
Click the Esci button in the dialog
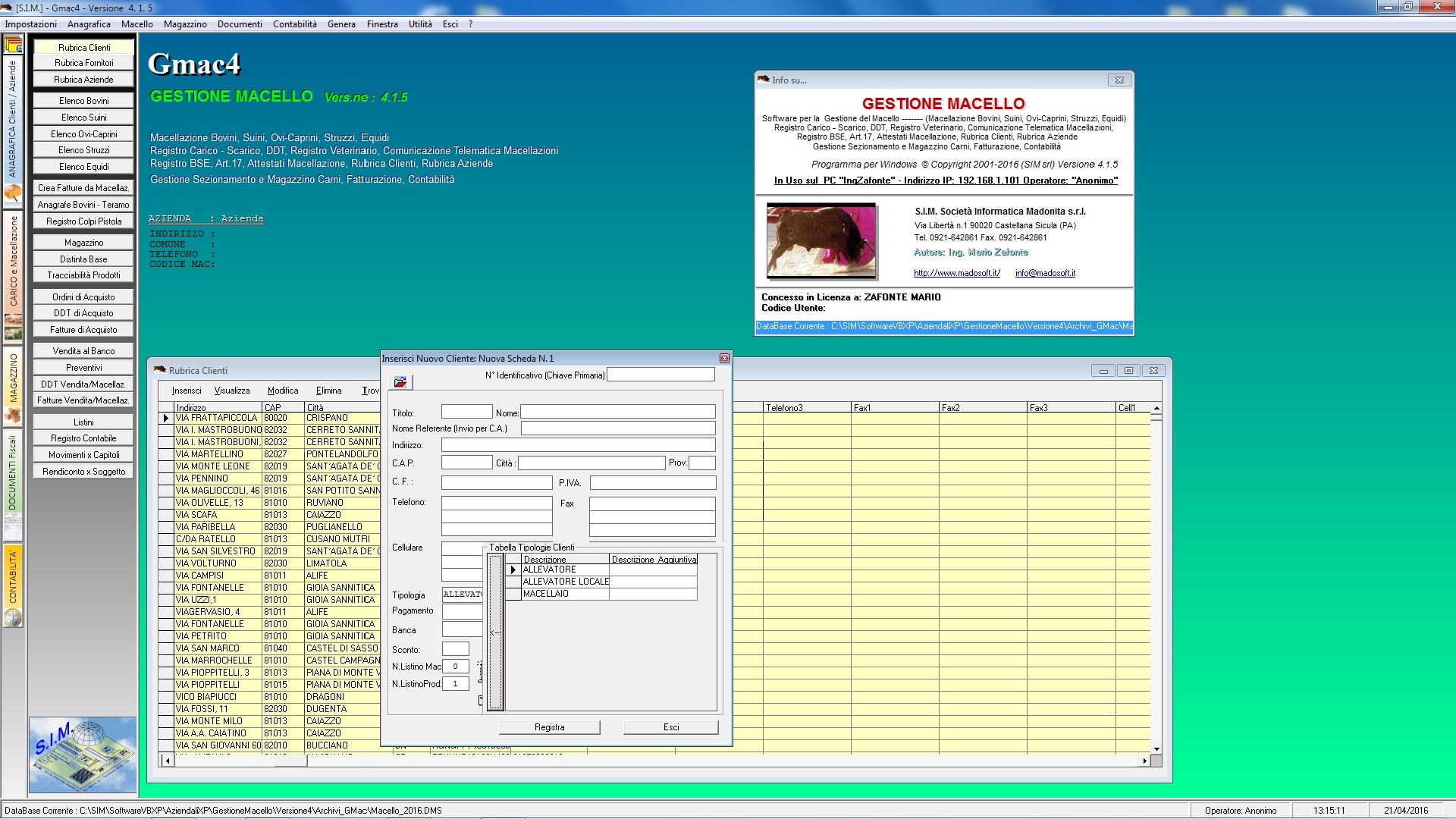pyautogui.click(x=671, y=727)
